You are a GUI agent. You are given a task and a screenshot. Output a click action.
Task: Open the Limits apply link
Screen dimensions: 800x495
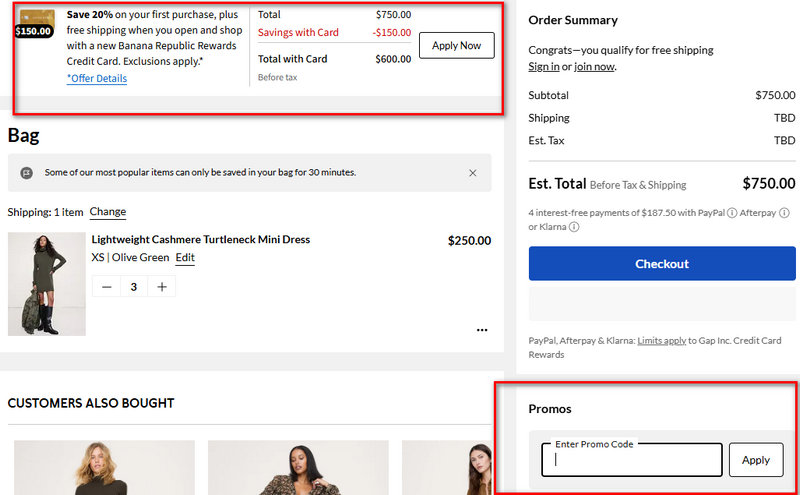[661, 341]
